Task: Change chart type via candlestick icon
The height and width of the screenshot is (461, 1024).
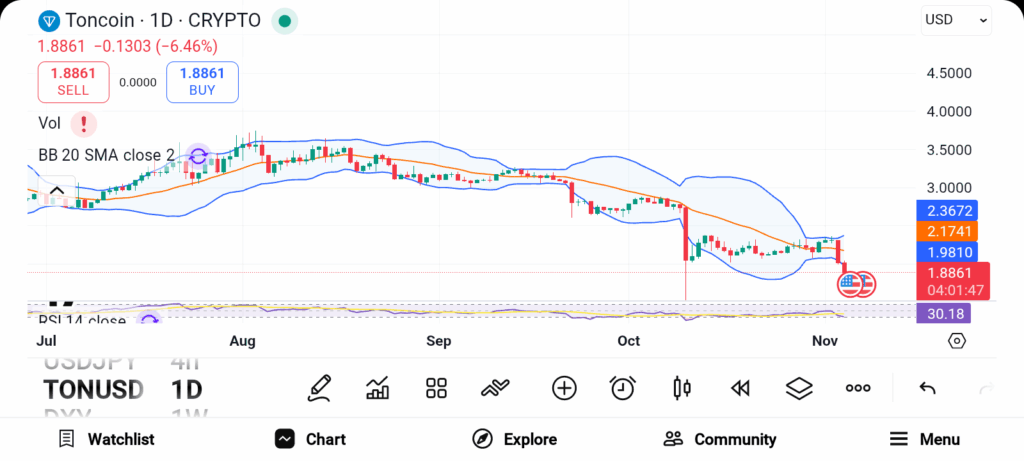Action: [682, 388]
